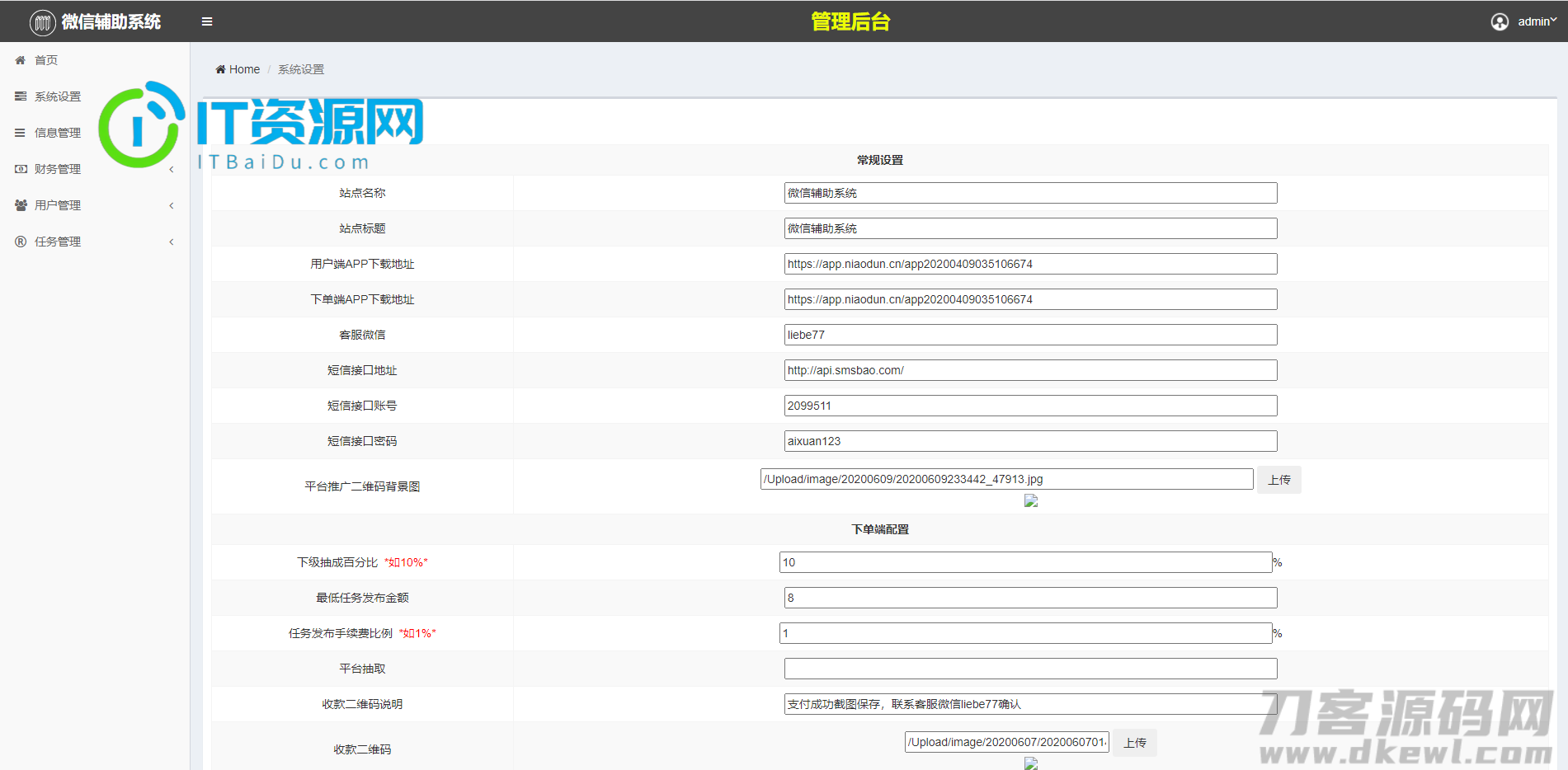
Task: Click the 财务管理 money icon
Action: click(x=21, y=169)
